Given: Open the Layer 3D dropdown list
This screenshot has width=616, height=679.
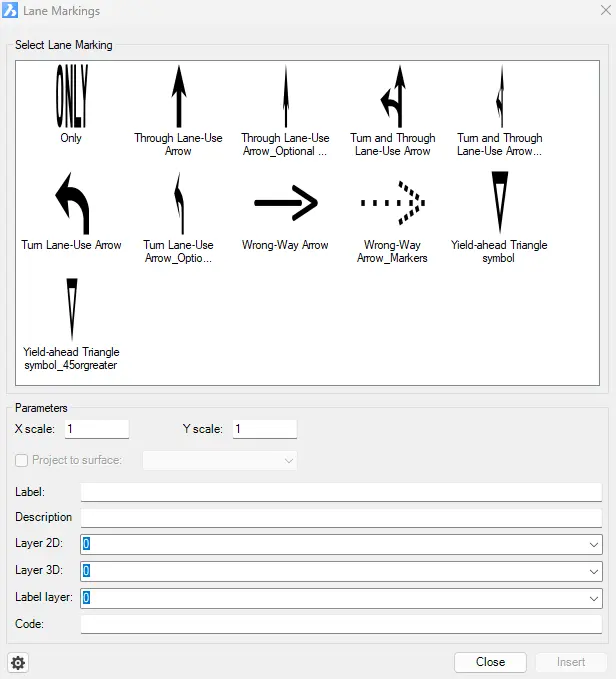Looking at the screenshot, I should (594, 571).
